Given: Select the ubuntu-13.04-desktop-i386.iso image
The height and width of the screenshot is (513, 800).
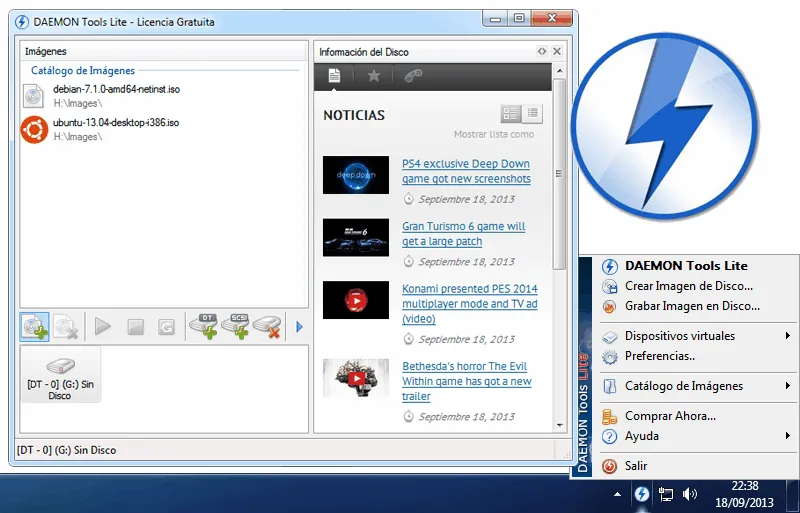Looking at the screenshot, I should (115, 123).
